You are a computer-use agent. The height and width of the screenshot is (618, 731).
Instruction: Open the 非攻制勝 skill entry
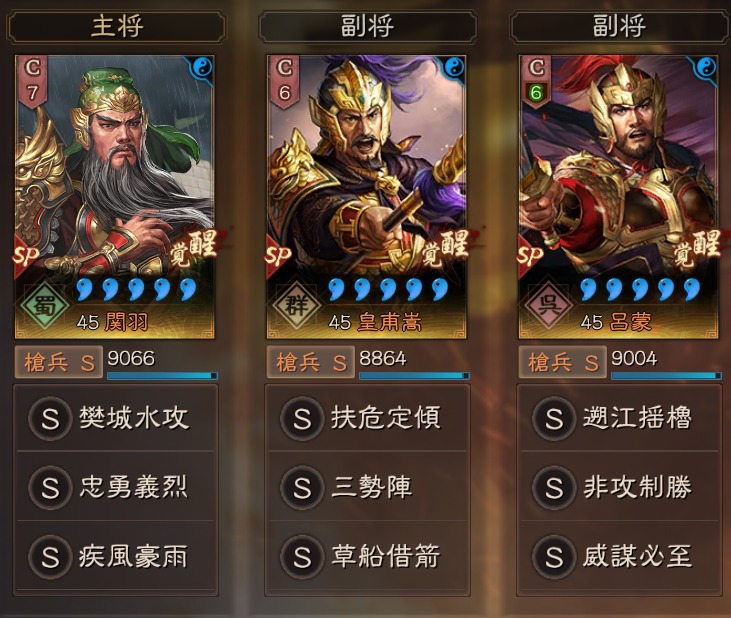click(619, 487)
